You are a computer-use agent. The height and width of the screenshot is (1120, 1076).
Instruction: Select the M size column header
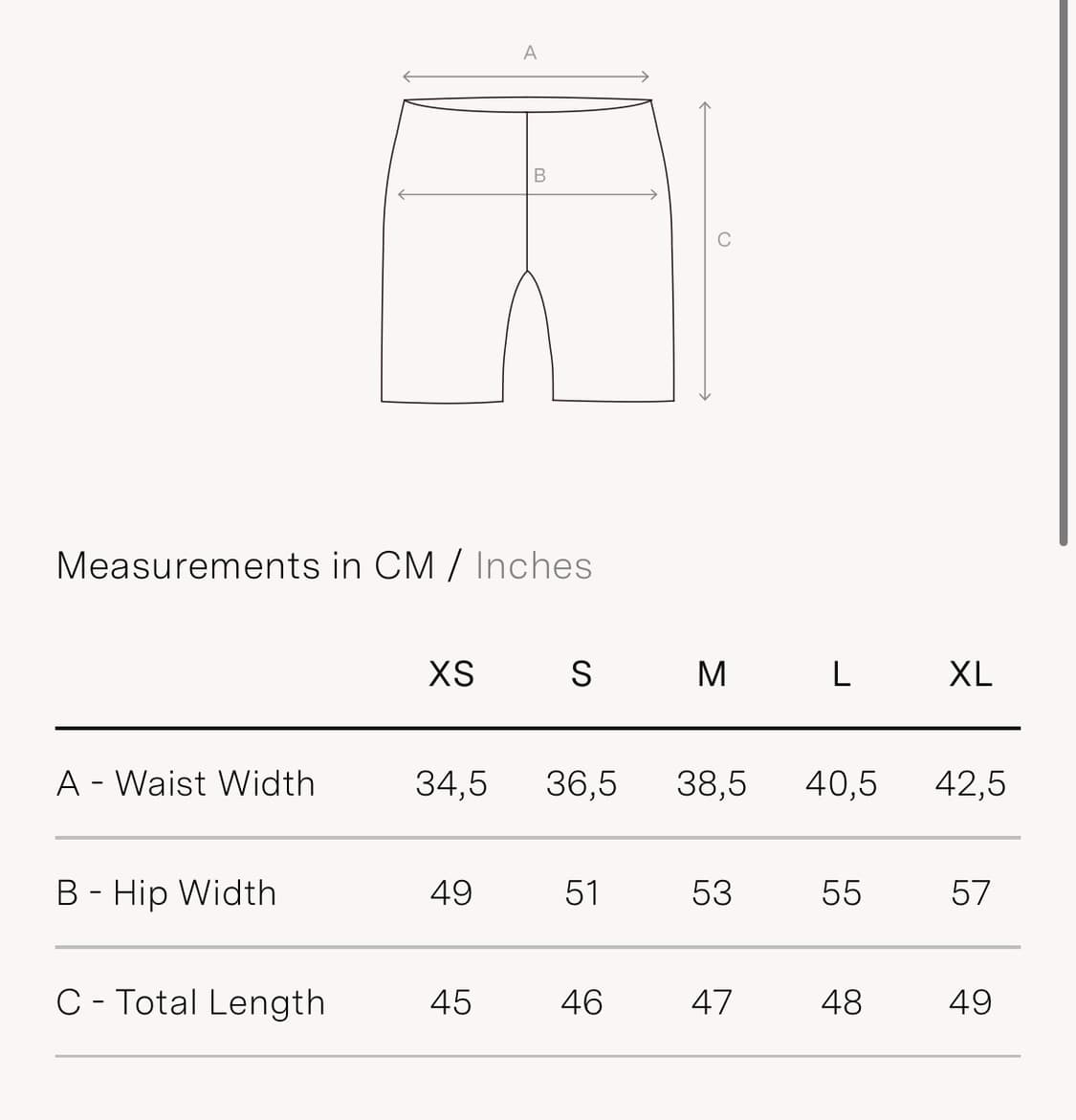712,673
